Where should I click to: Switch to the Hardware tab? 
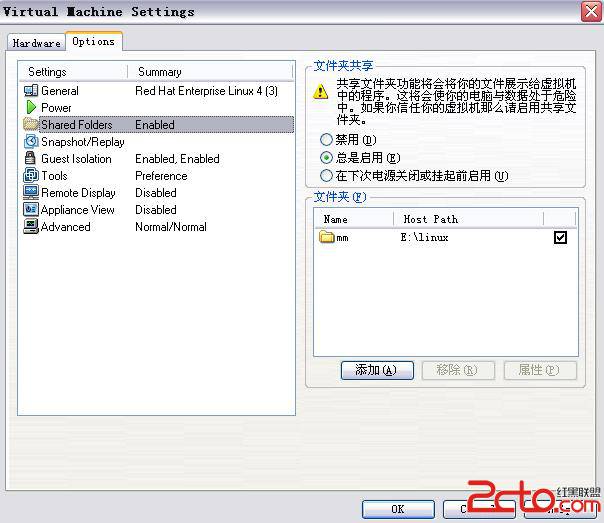[x=36, y=43]
